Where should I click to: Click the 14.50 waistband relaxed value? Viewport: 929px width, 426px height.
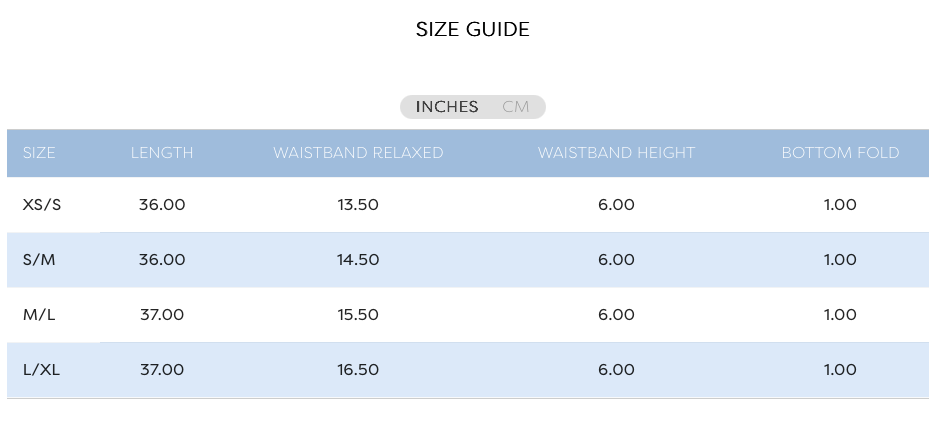pyautogui.click(x=358, y=260)
